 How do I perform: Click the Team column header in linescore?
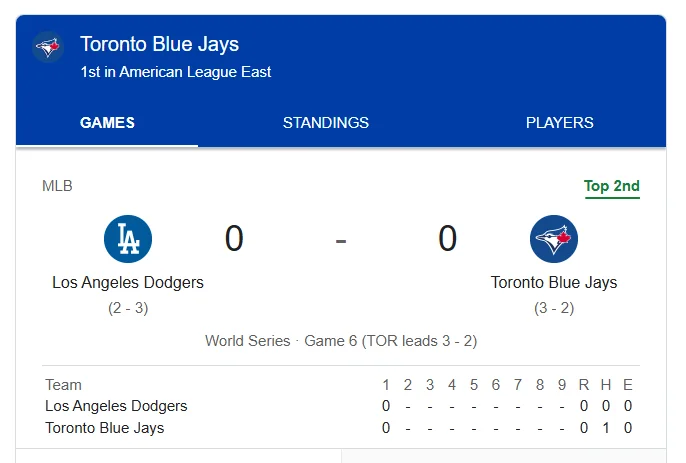pos(64,385)
